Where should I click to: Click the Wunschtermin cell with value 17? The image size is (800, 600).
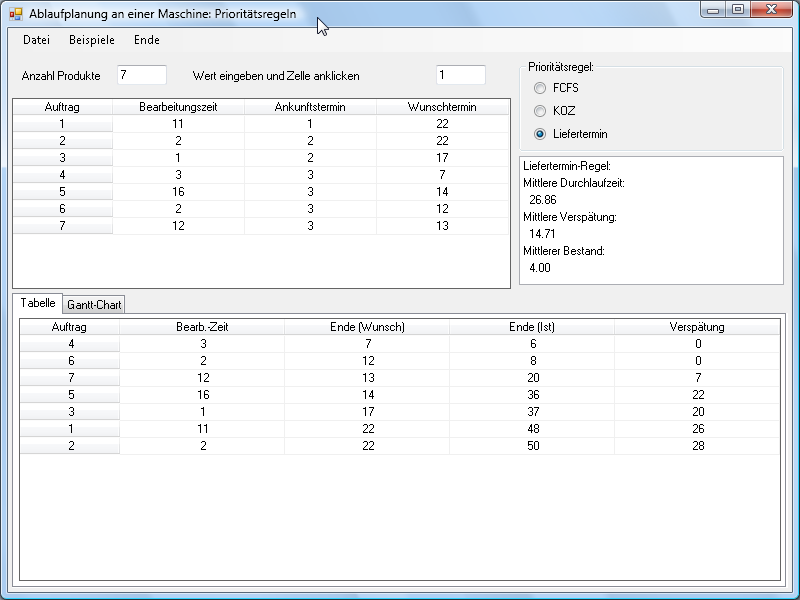(442, 158)
